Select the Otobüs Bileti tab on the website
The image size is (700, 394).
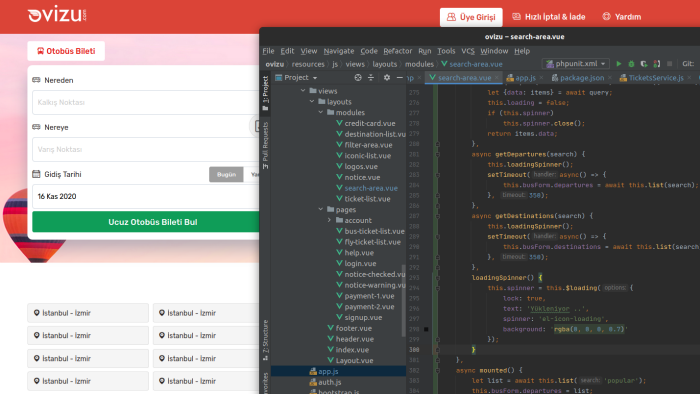coord(66,51)
